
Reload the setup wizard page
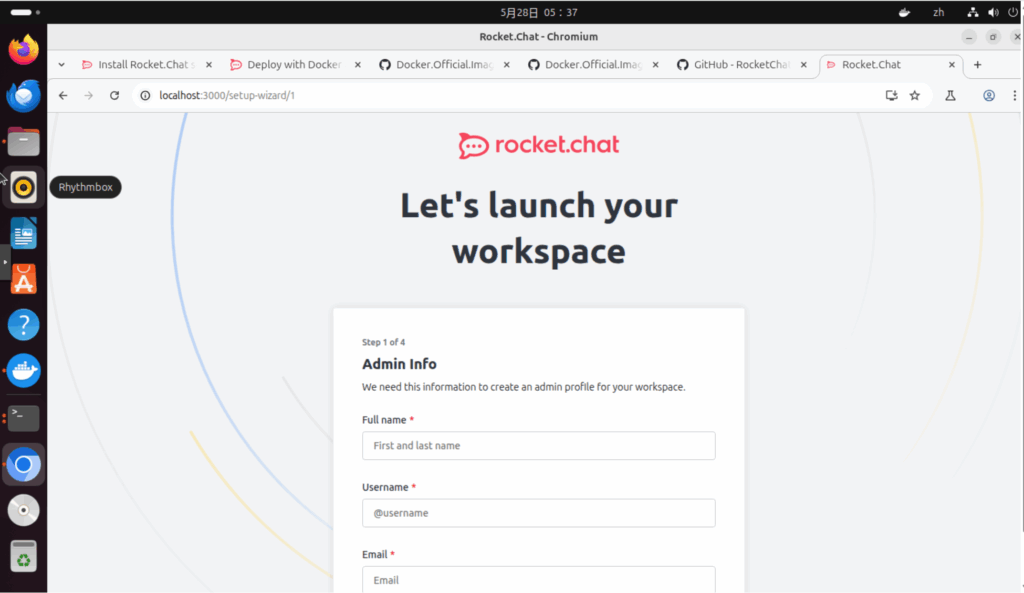coord(114,95)
